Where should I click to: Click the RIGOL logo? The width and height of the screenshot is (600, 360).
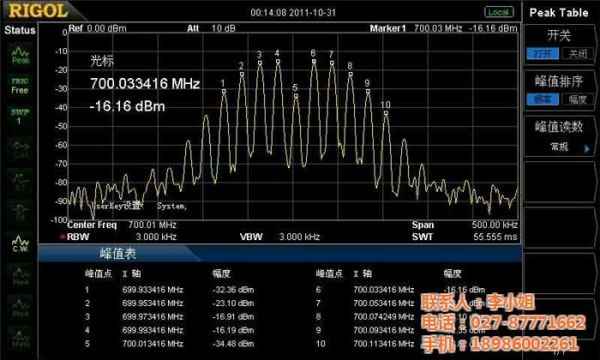[x=38, y=11]
